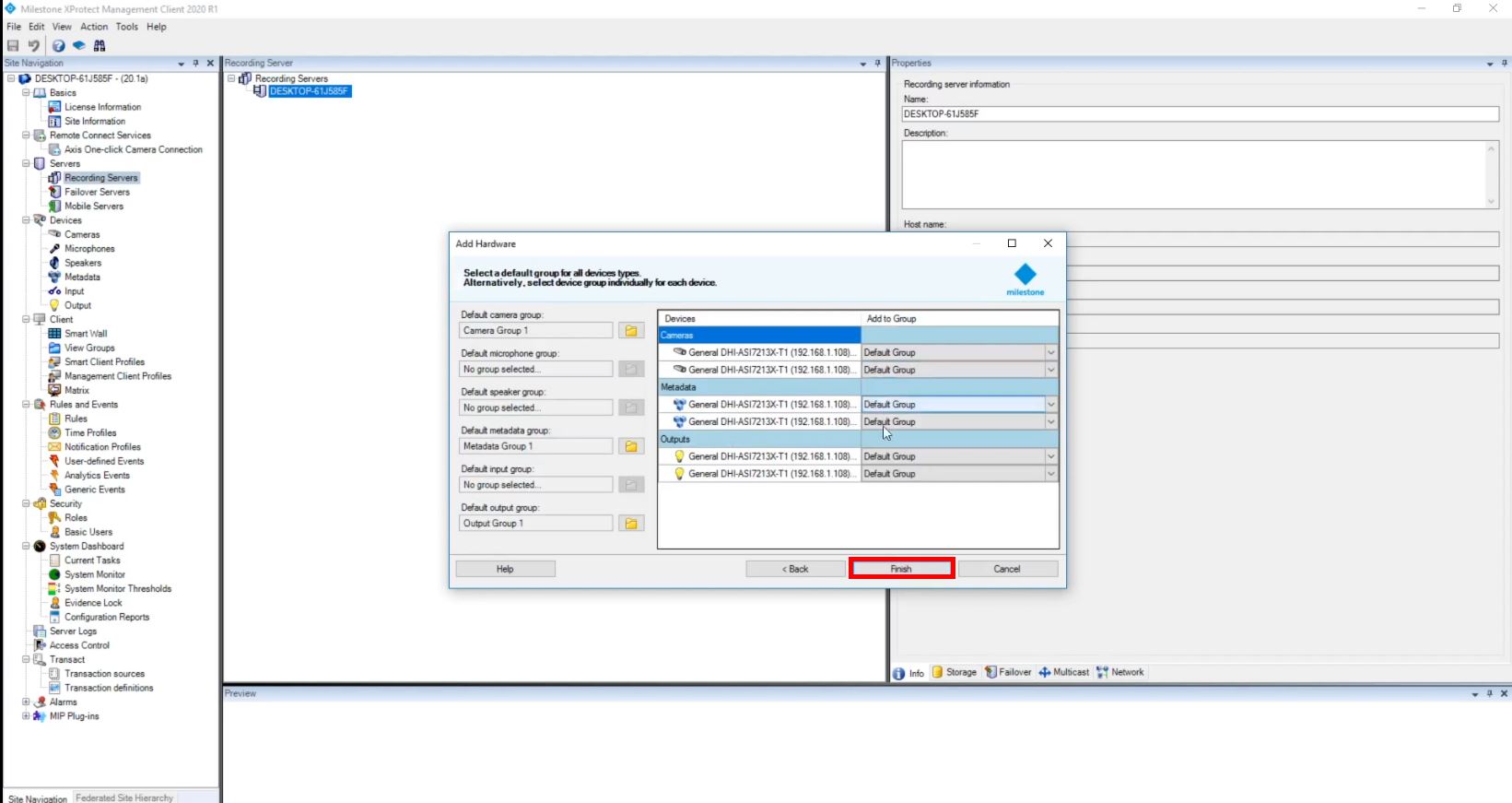Image resolution: width=1512 pixels, height=803 pixels.
Task: Open group dropdown for first camera device
Action: [x=1050, y=352]
